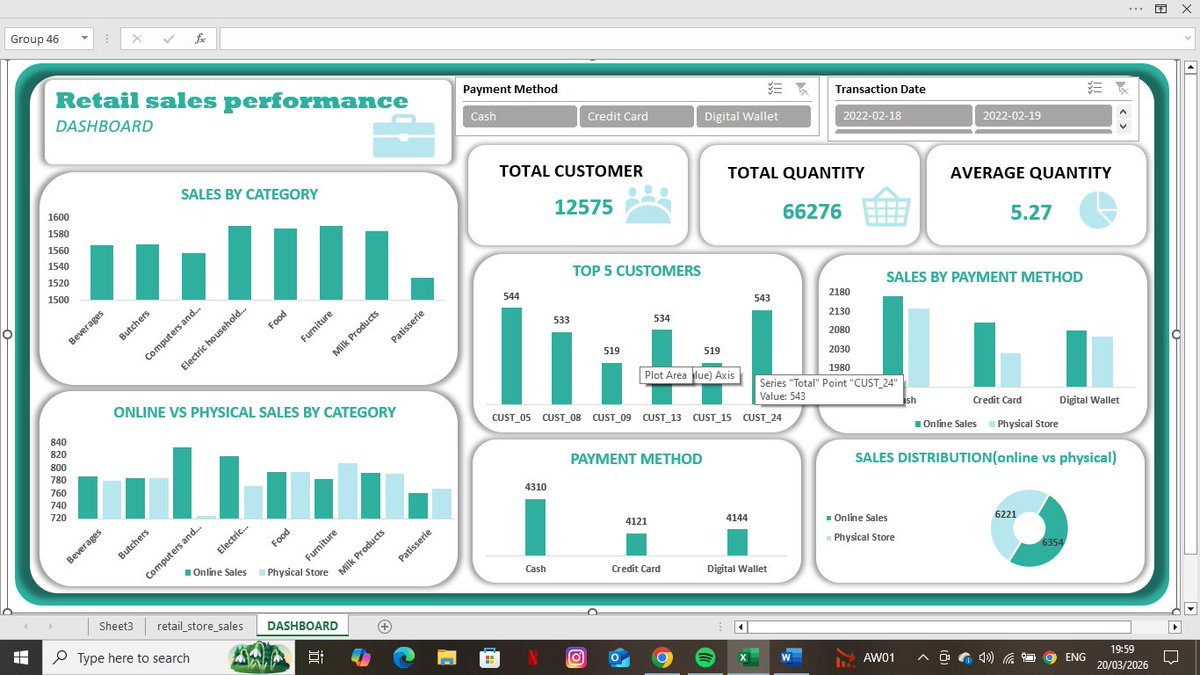Open the Name Box dropdown
1200x675 pixels.
pos(83,39)
